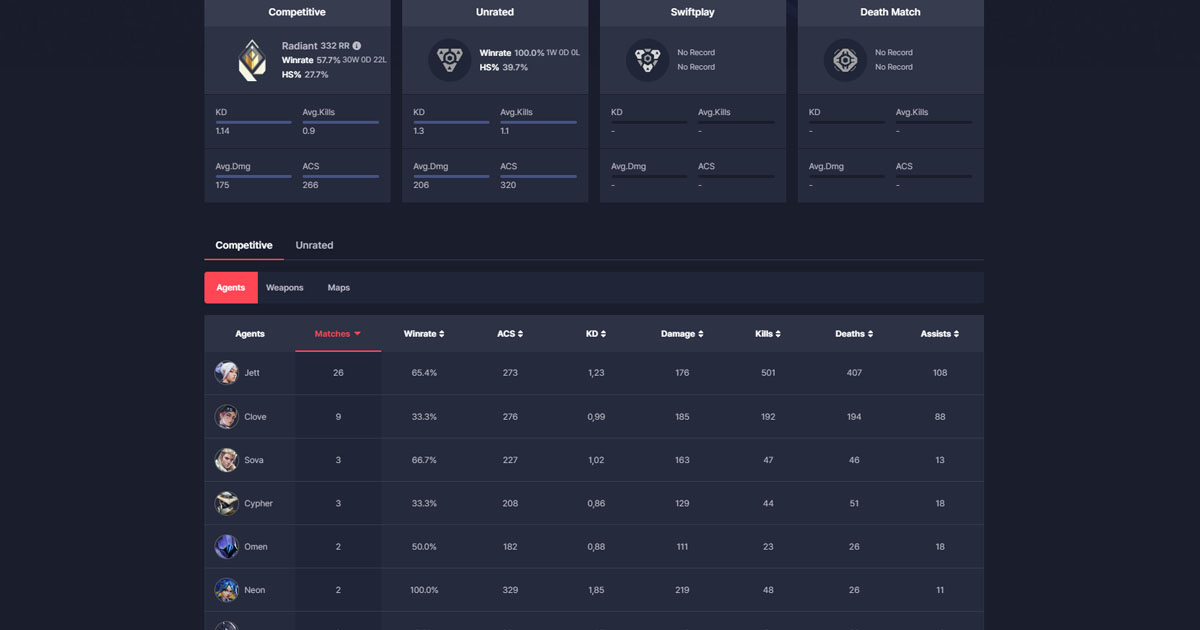Toggle sorting by KD column

pos(596,333)
